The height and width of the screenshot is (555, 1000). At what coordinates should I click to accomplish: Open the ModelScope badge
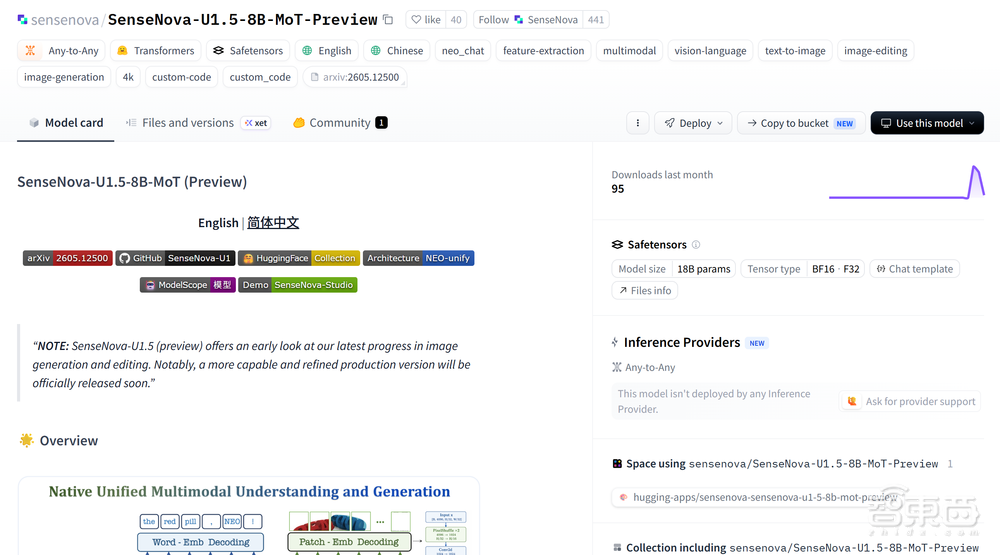coord(188,285)
